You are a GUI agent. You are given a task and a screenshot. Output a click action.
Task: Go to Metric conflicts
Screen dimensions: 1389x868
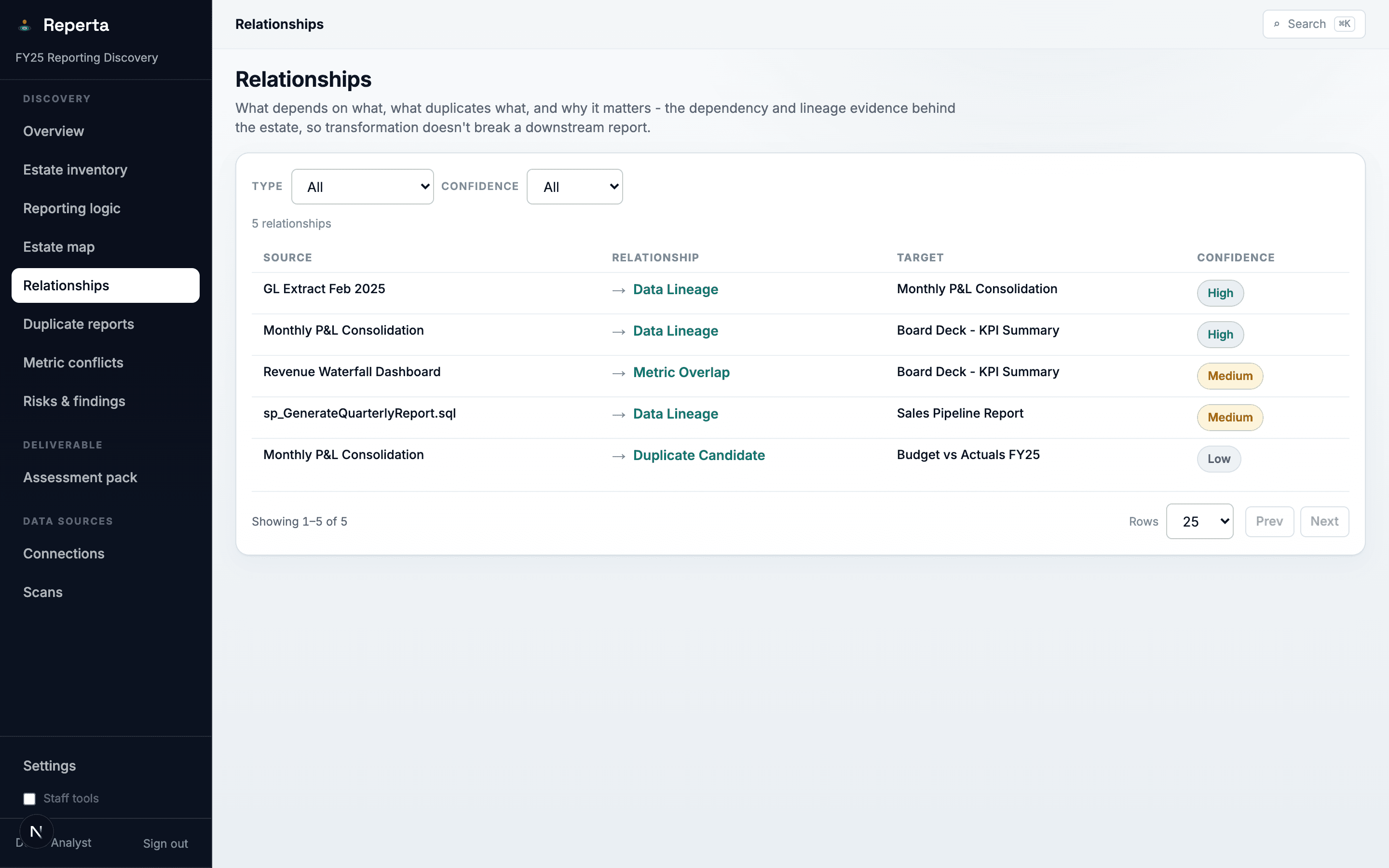tap(106, 363)
